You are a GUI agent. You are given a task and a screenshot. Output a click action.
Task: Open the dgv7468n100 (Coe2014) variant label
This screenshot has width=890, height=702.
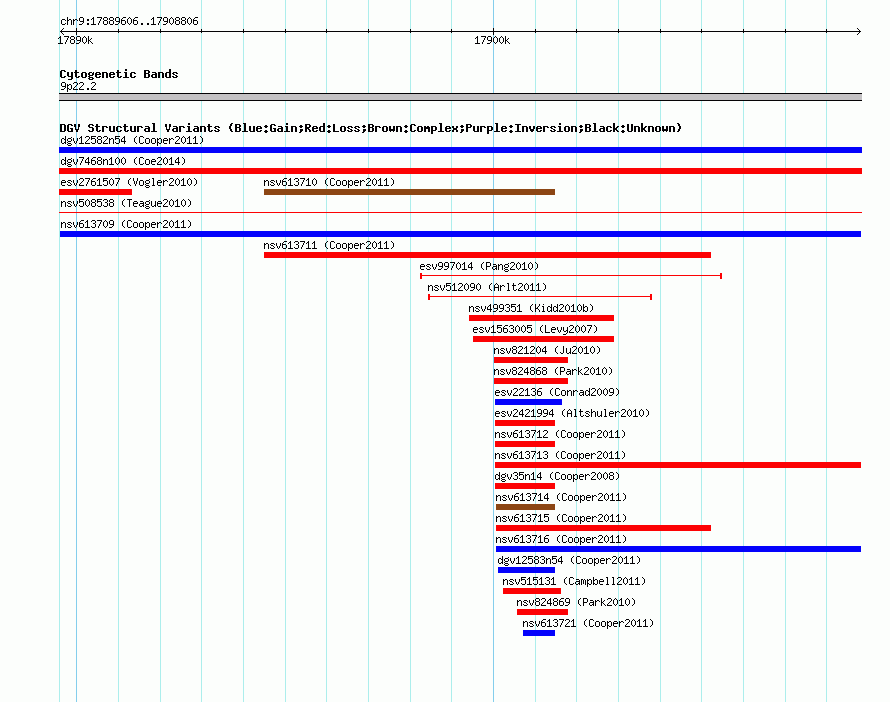coord(123,161)
